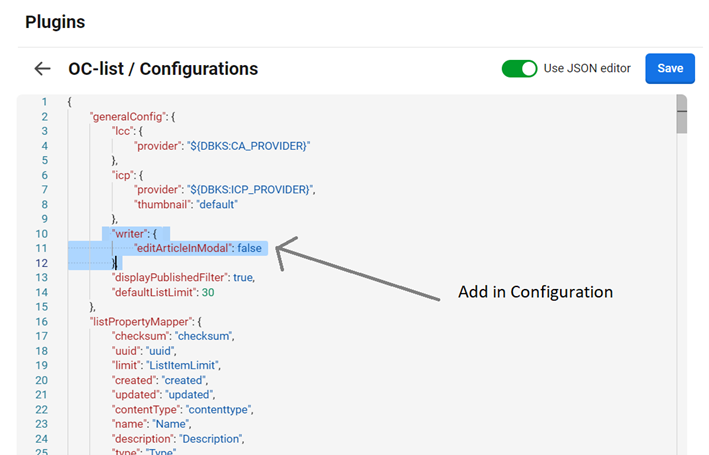Click the OC-list / Configurations title
Image resolution: width=709 pixels, height=455 pixels.
(163, 69)
